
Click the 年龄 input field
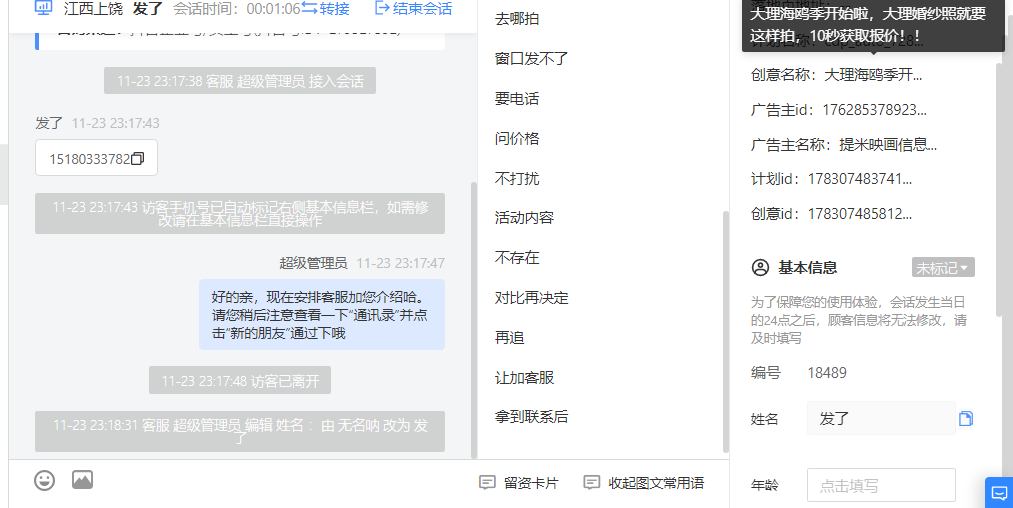click(x=881, y=485)
